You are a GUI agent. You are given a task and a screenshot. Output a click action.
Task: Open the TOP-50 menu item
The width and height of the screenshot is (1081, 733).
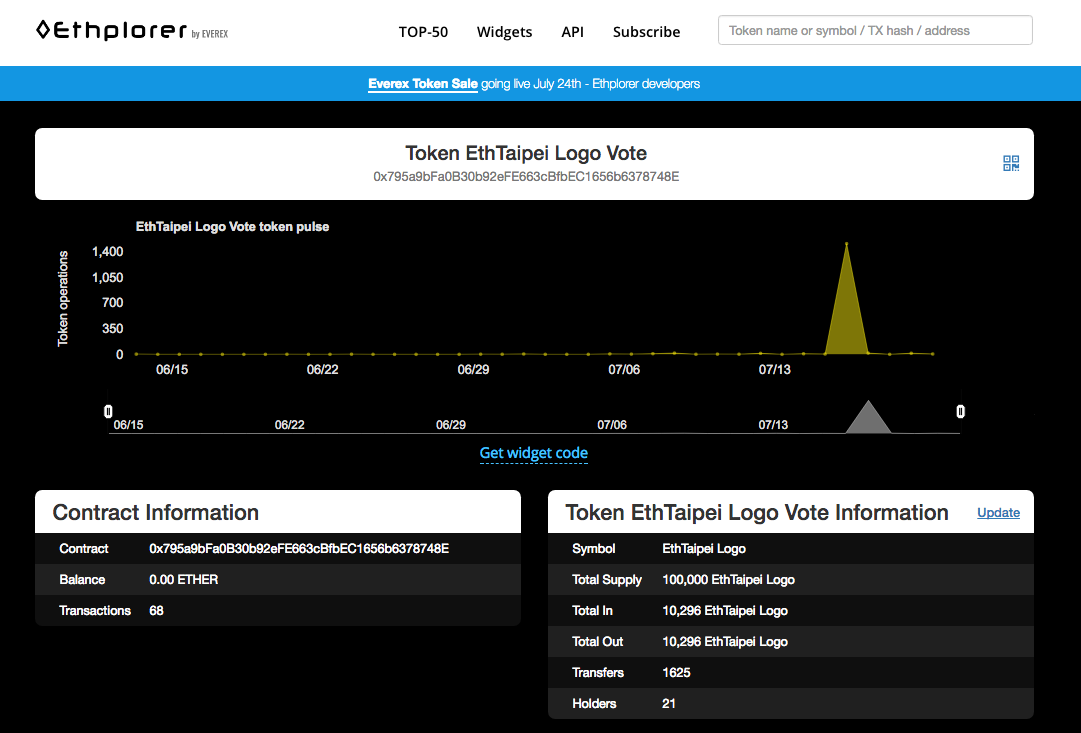423,32
